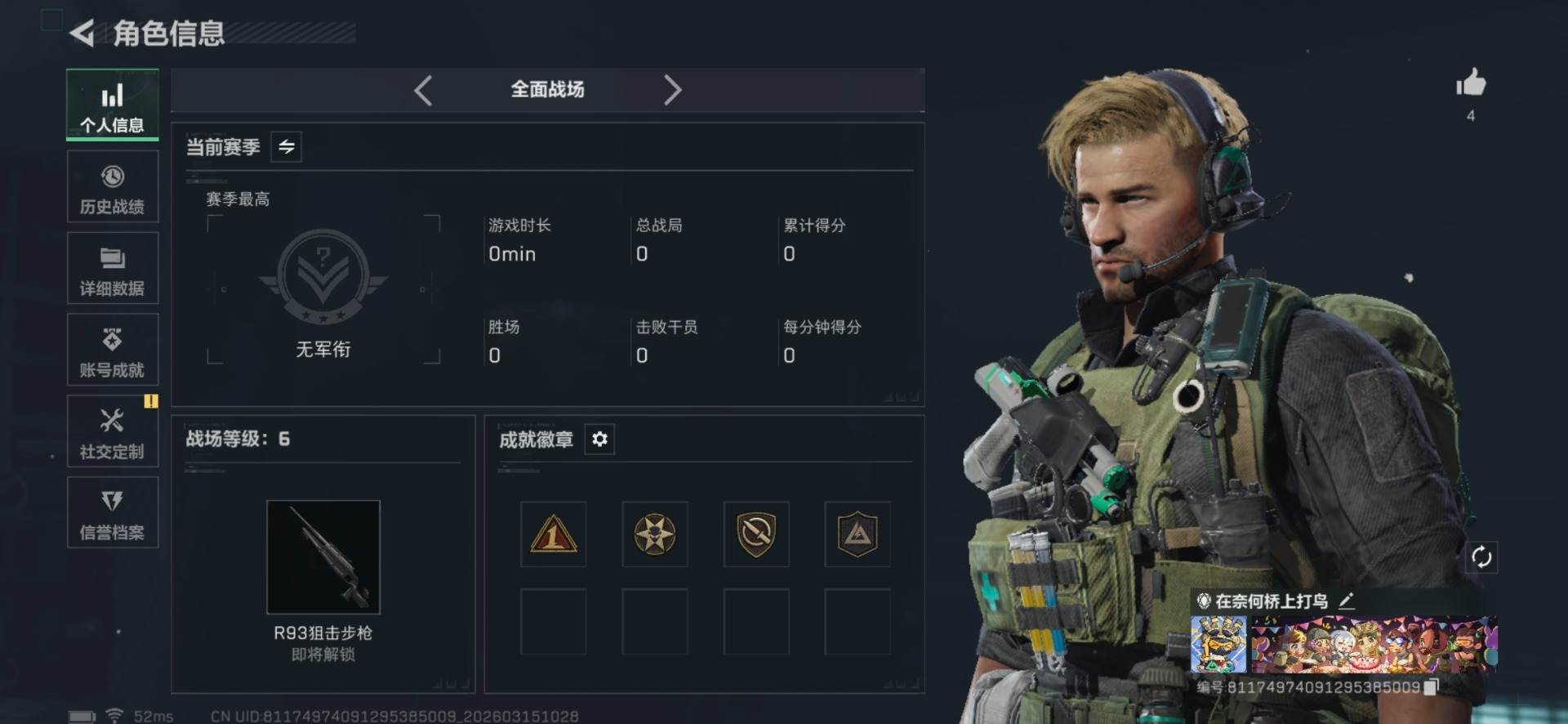Open the 信誉档案 sidebar icon
The width and height of the screenshot is (1568, 724).
pos(113,500)
